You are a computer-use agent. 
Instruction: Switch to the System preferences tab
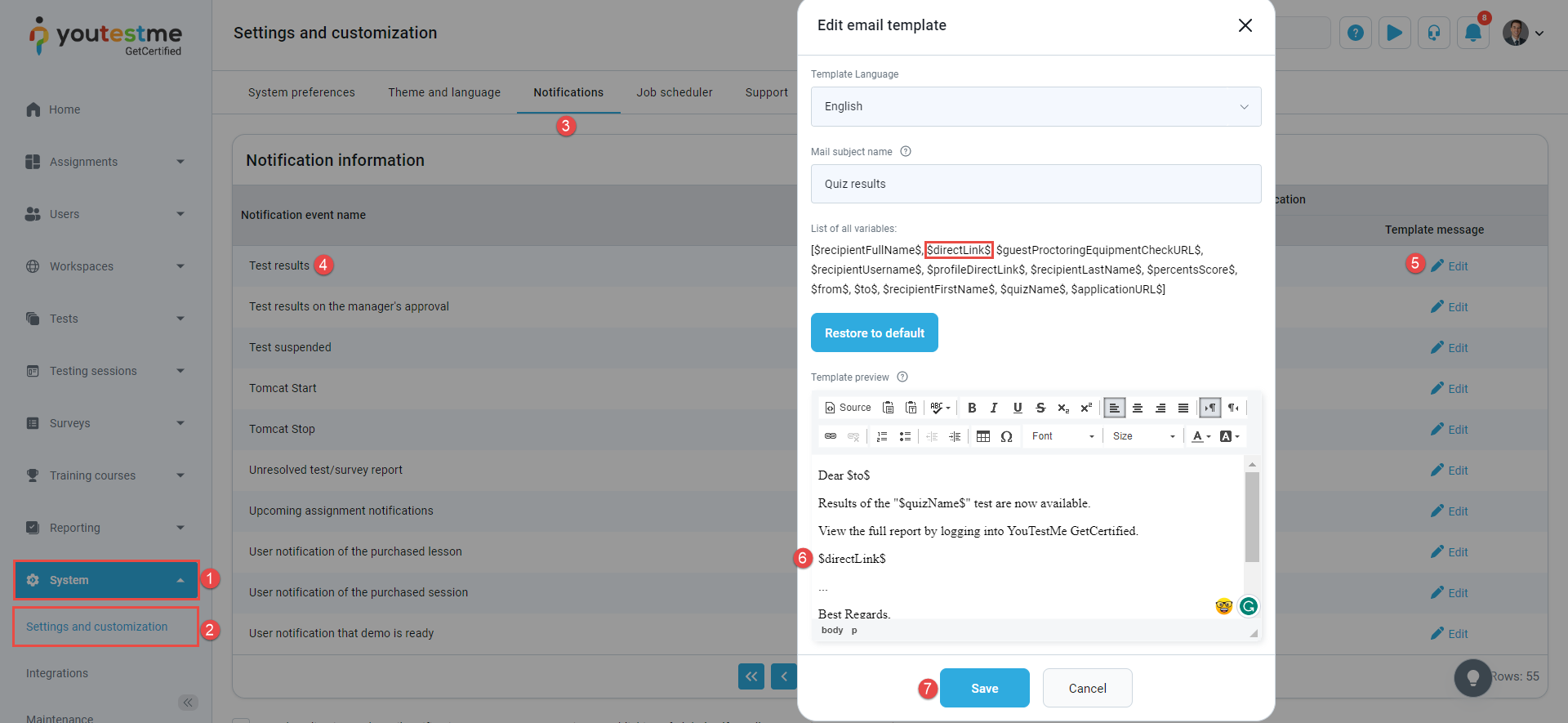[301, 92]
